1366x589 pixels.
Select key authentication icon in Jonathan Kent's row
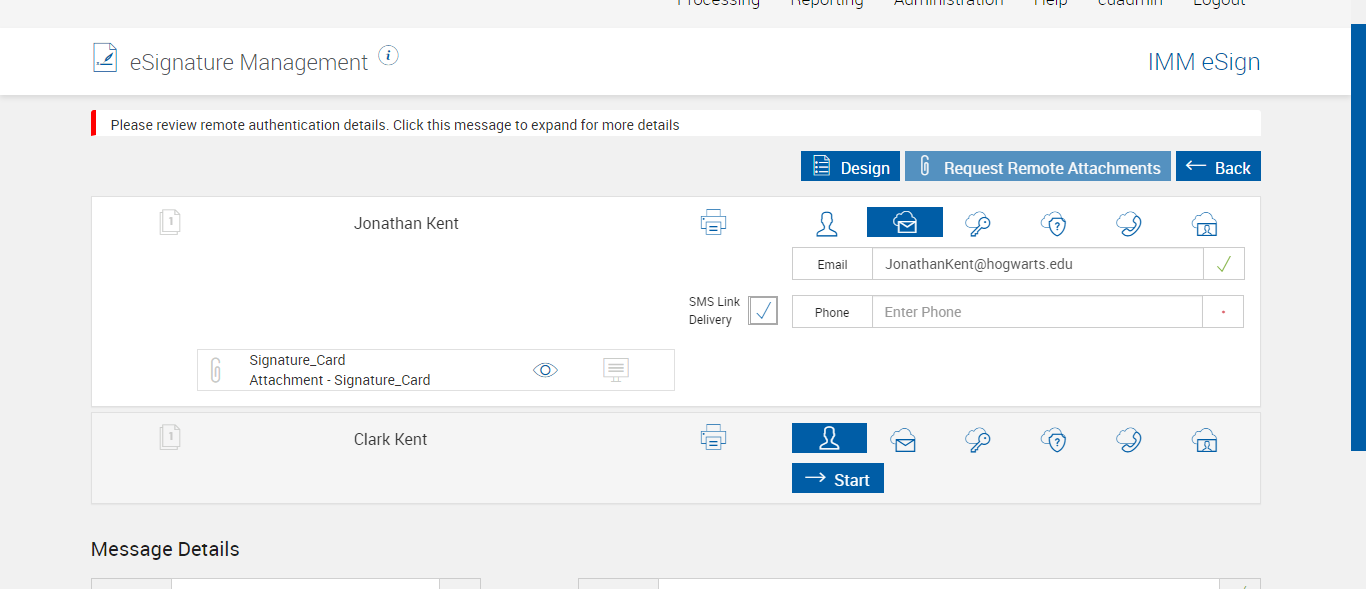coord(978,223)
